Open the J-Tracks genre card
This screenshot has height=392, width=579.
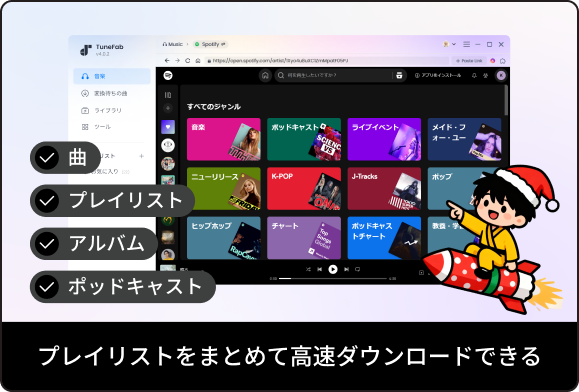click(384, 189)
